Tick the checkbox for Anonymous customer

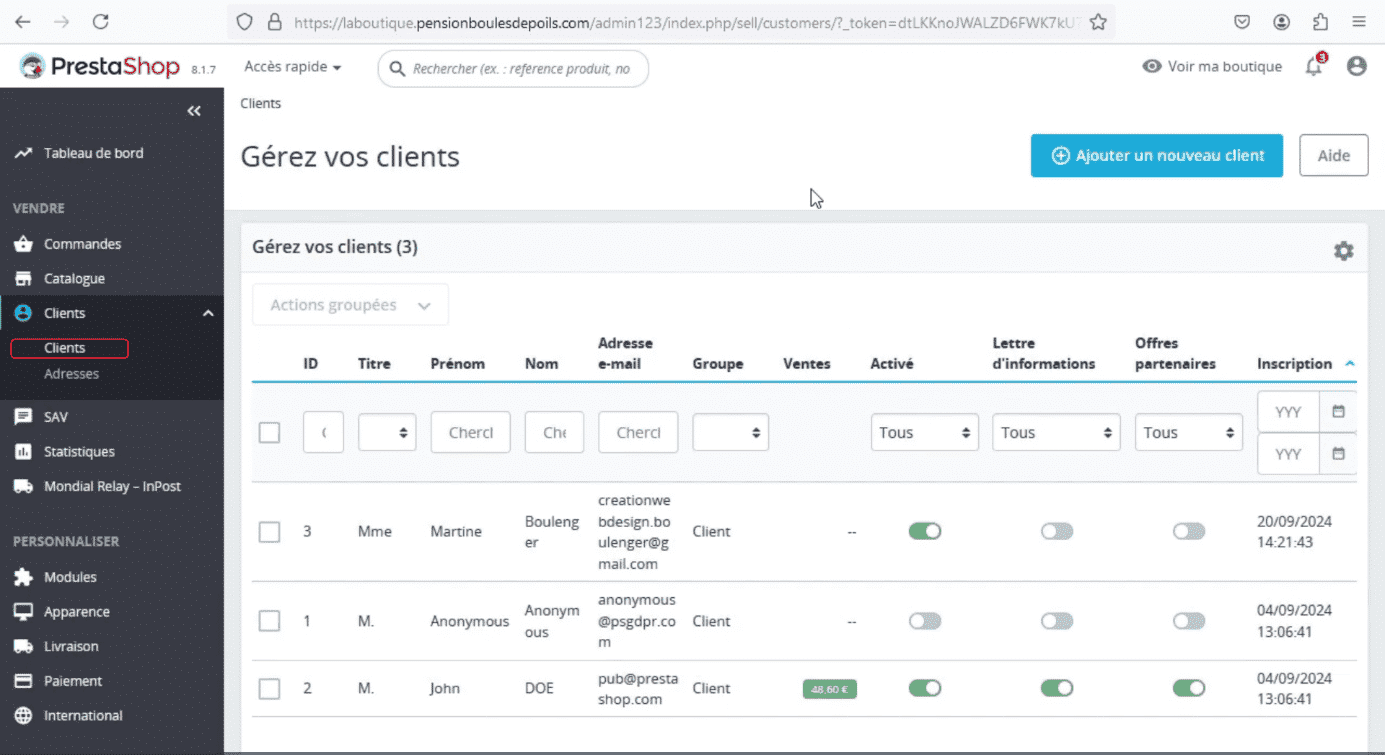click(269, 621)
